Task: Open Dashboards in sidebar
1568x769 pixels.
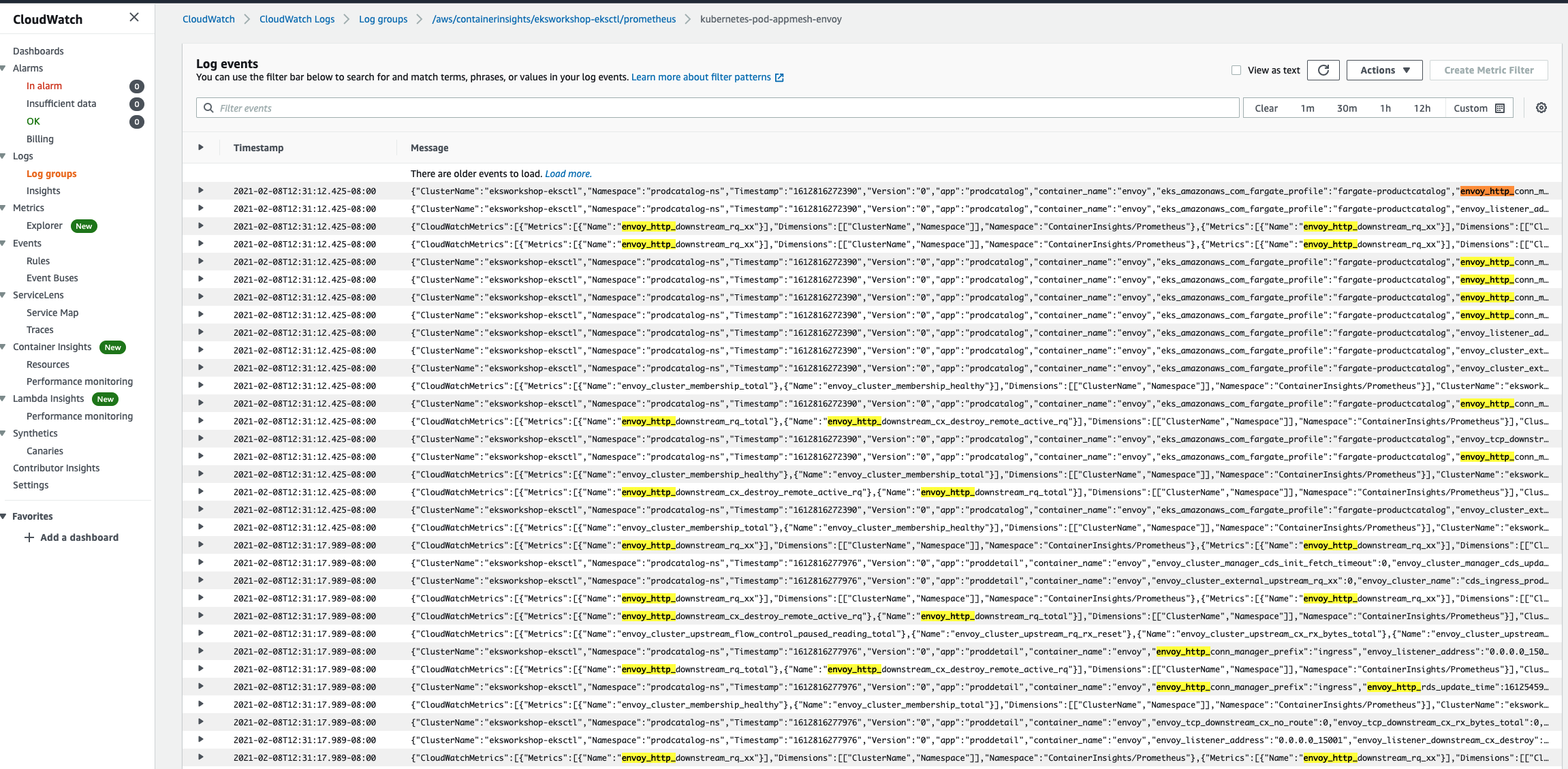Action: pos(38,51)
